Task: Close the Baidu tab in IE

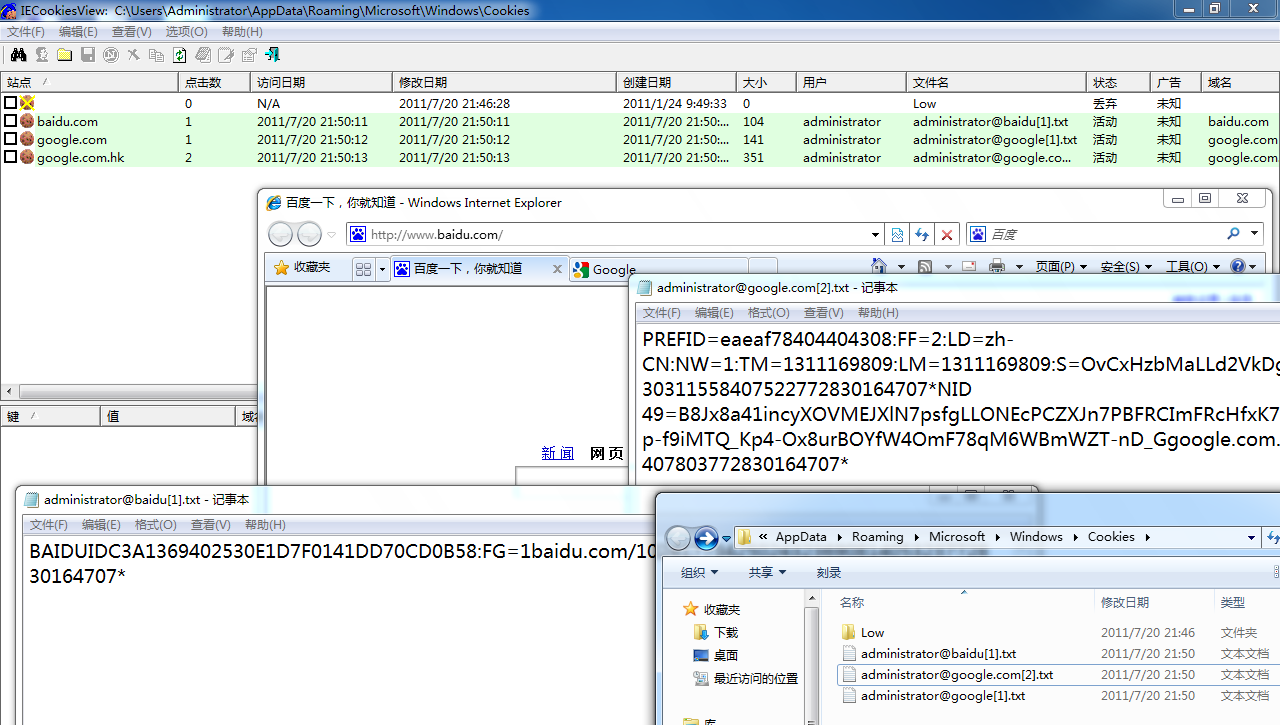Action: click(558, 268)
